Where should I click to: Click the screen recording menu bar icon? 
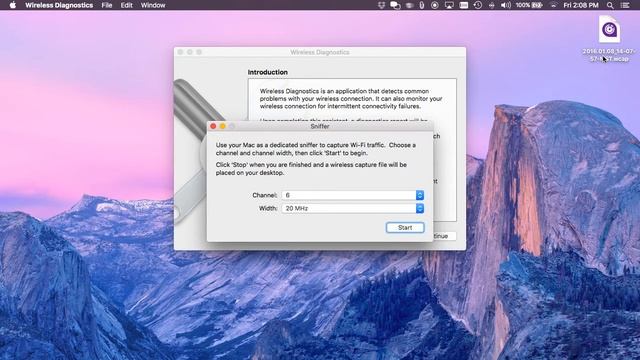pyautogui.click(x=435, y=5)
